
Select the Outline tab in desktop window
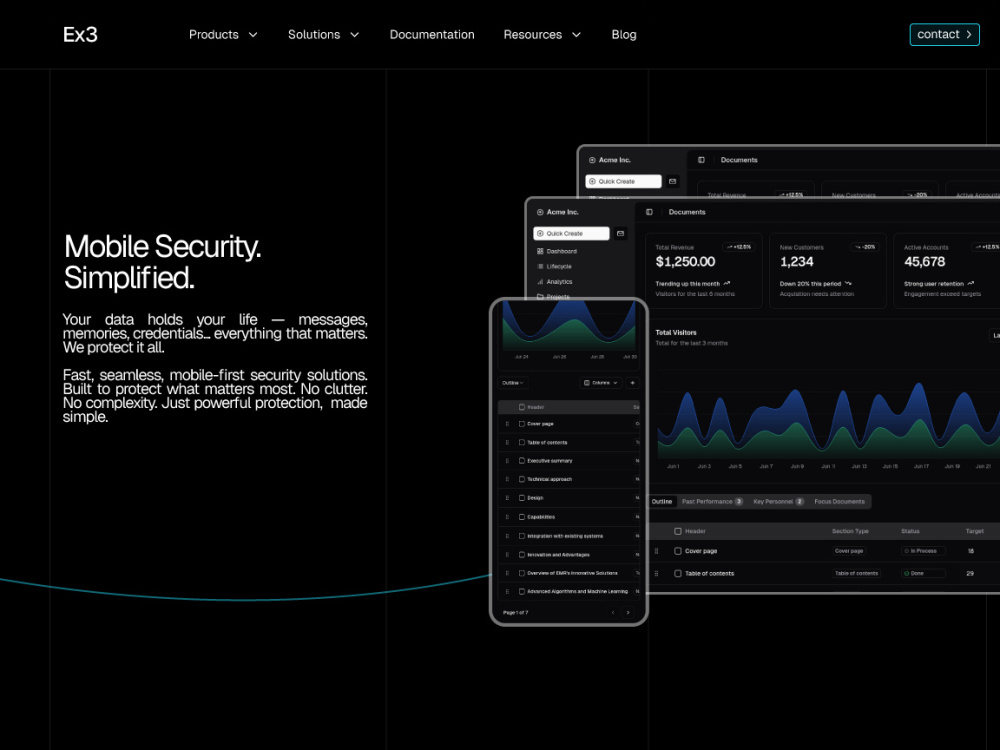(661, 501)
